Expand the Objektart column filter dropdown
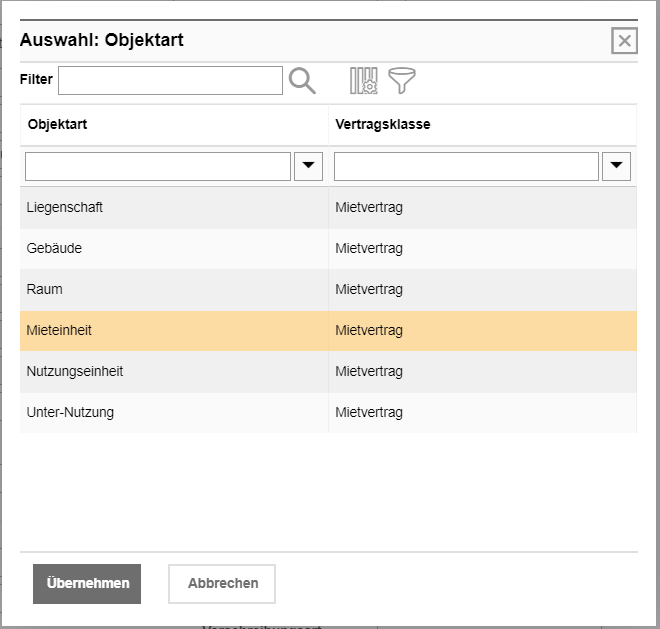This screenshot has height=629, width=660. click(x=308, y=167)
